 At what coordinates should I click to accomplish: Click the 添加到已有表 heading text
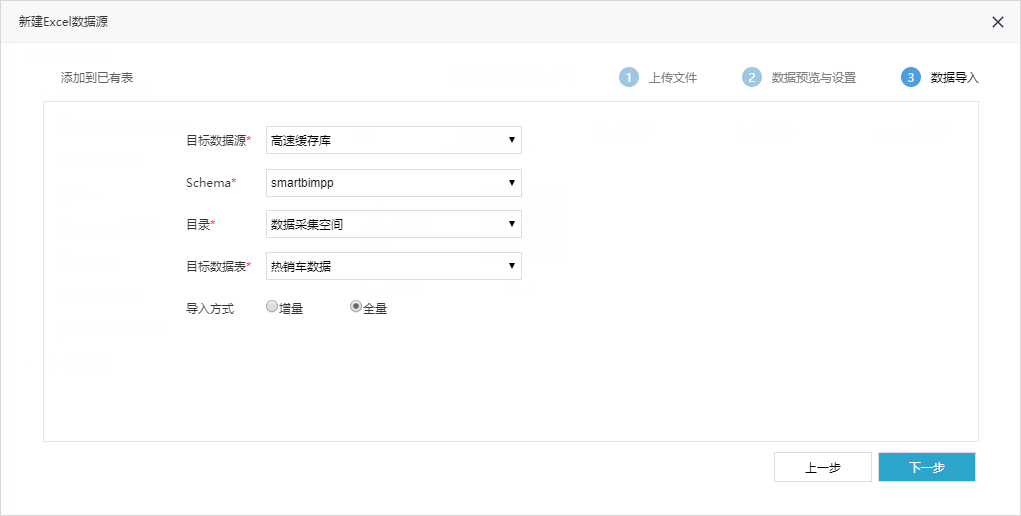pos(97,78)
